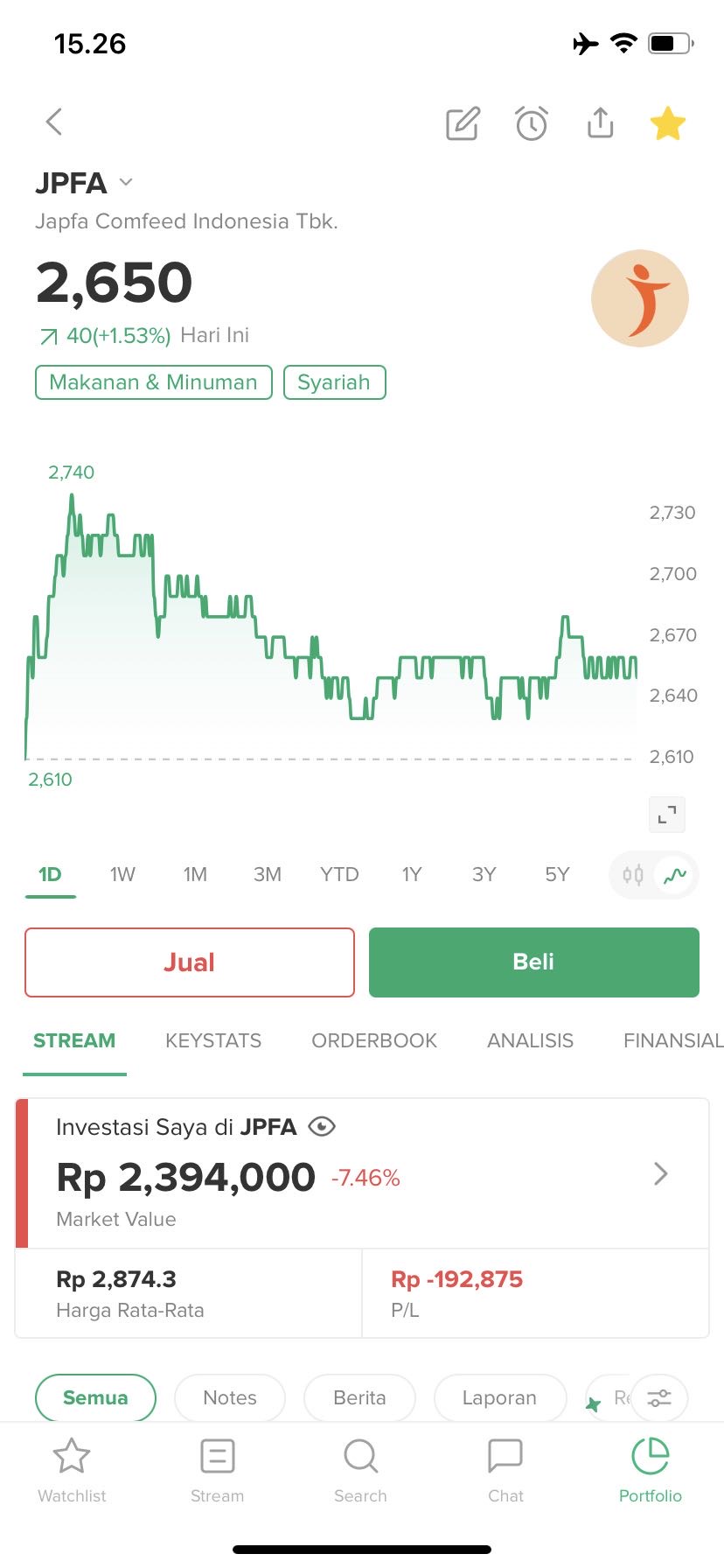Expand chart to fullscreen icon
Viewport: 724px width, 1568px height.
(667, 815)
